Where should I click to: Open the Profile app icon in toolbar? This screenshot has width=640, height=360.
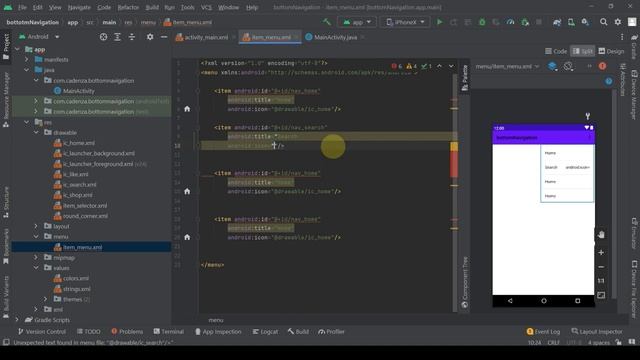coord(510,22)
